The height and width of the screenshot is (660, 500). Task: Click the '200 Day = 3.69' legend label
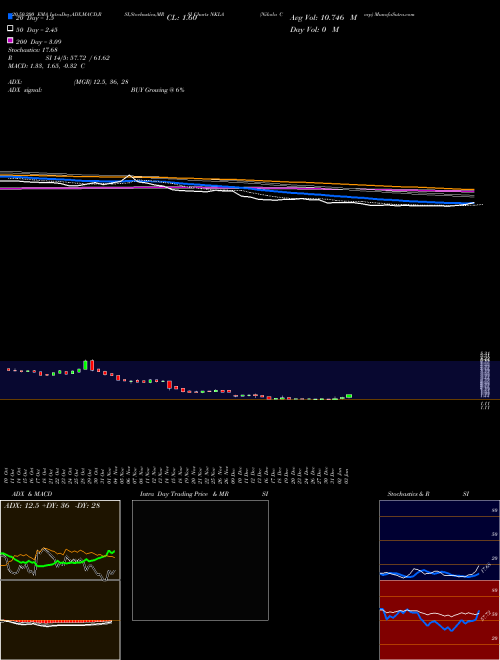(38, 42)
